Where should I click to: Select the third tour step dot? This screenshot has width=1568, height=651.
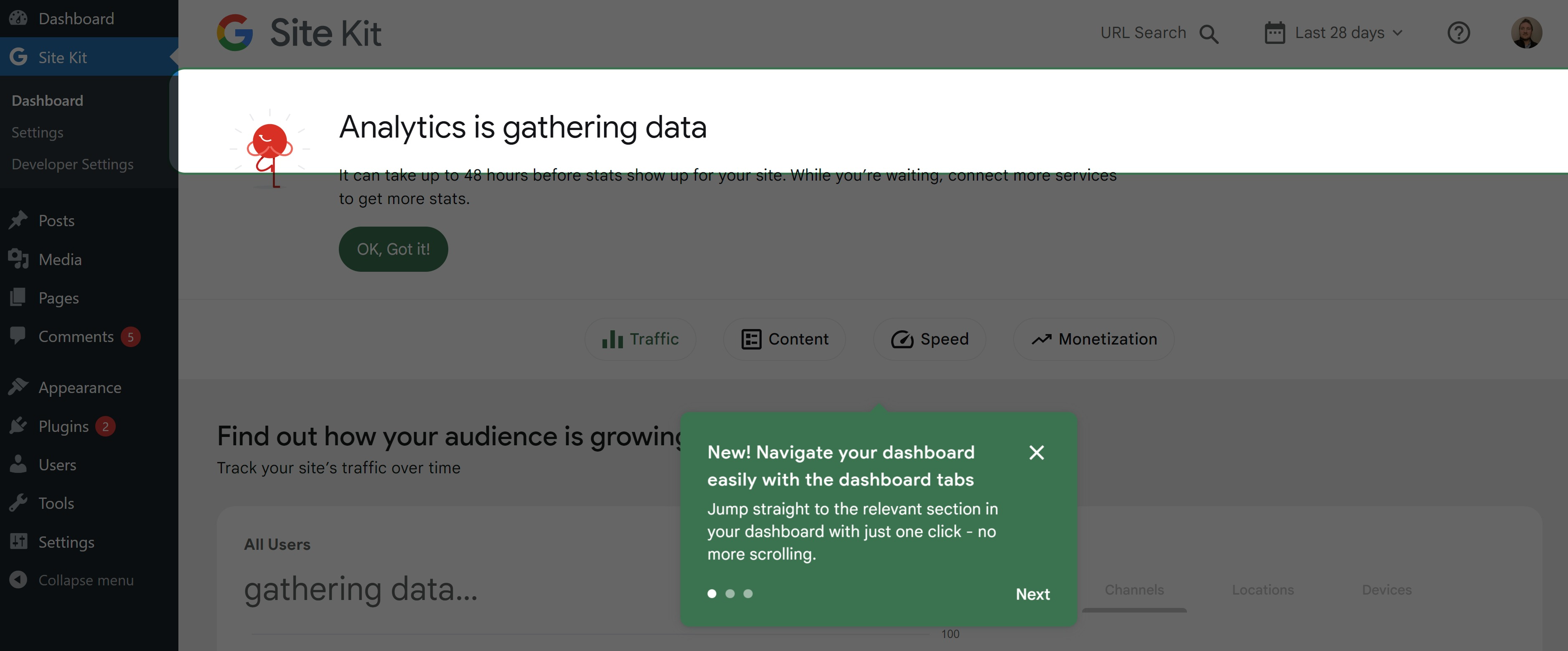pyautogui.click(x=748, y=594)
